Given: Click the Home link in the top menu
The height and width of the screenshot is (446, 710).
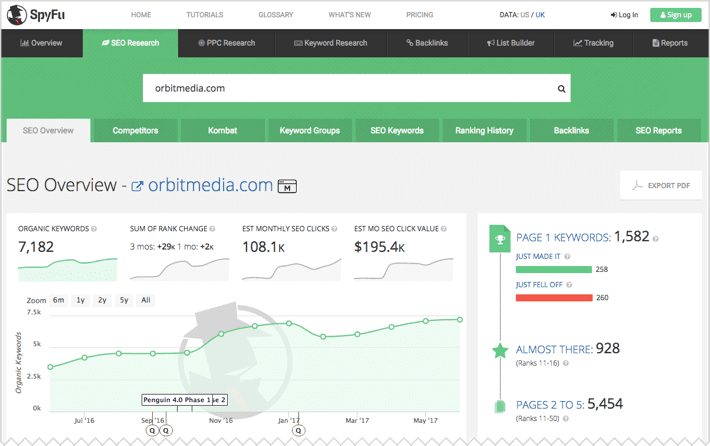Looking at the screenshot, I should 141,15.
